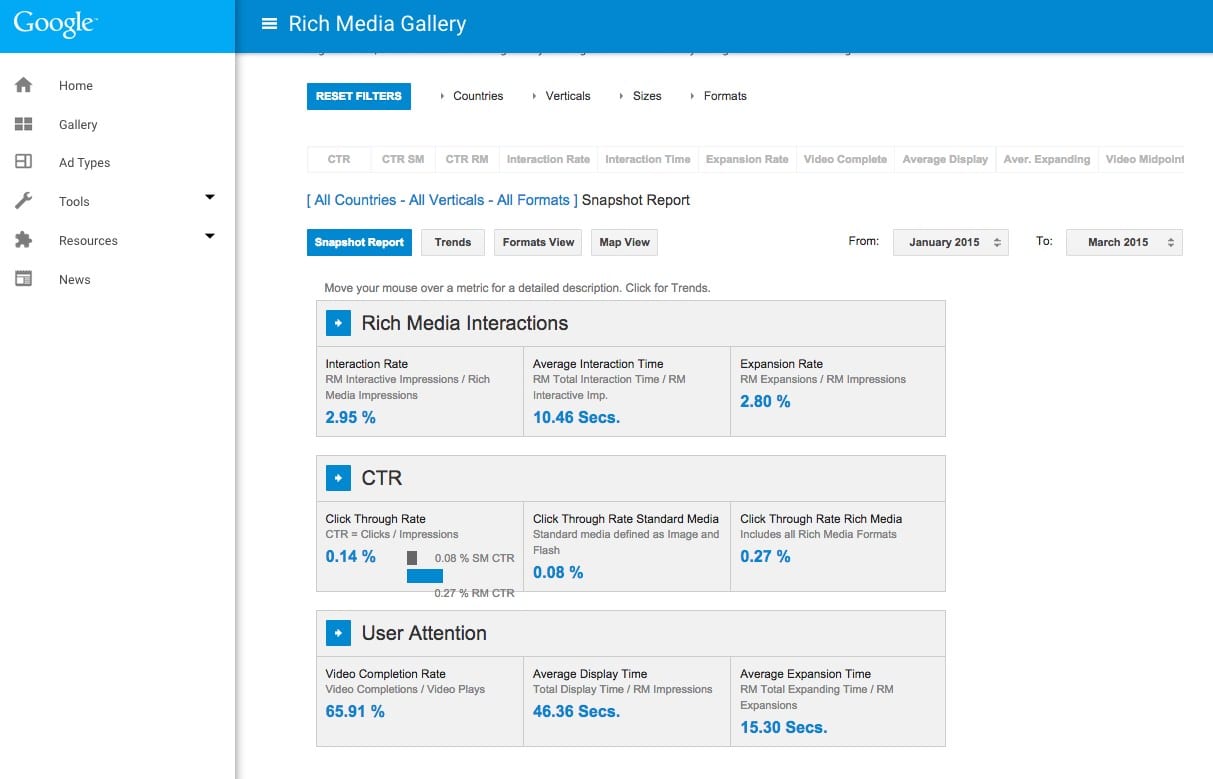1213x779 pixels.
Task: Switch to the Map View tab
Action: coord(624,242)
